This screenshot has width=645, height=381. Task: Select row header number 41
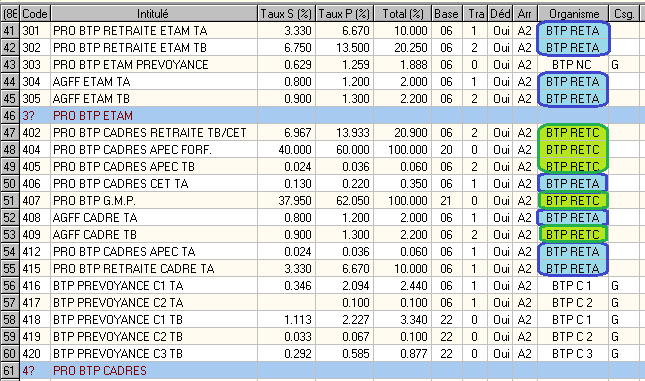[9, 31]
